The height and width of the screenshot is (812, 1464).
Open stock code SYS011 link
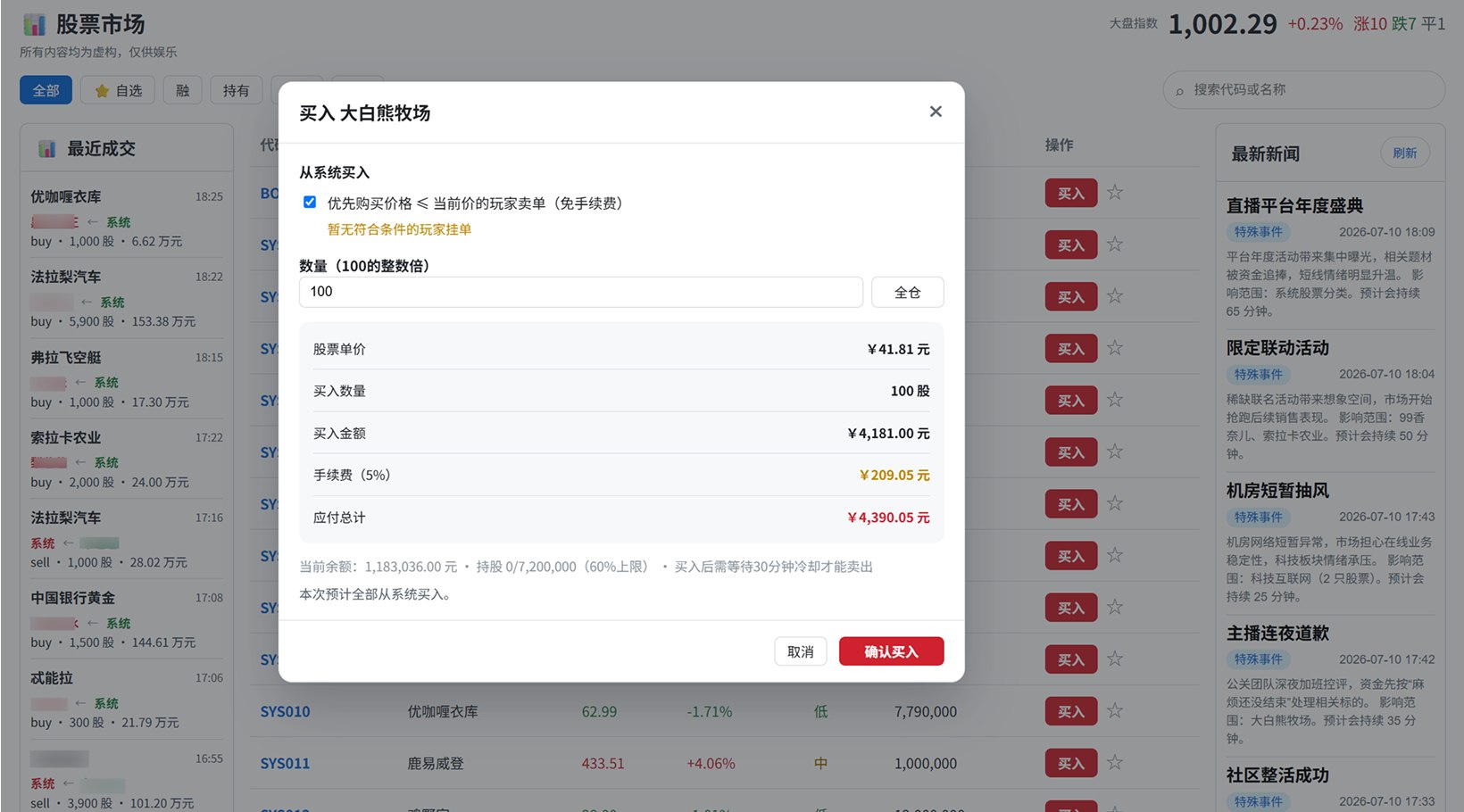(x=286, y=763)
